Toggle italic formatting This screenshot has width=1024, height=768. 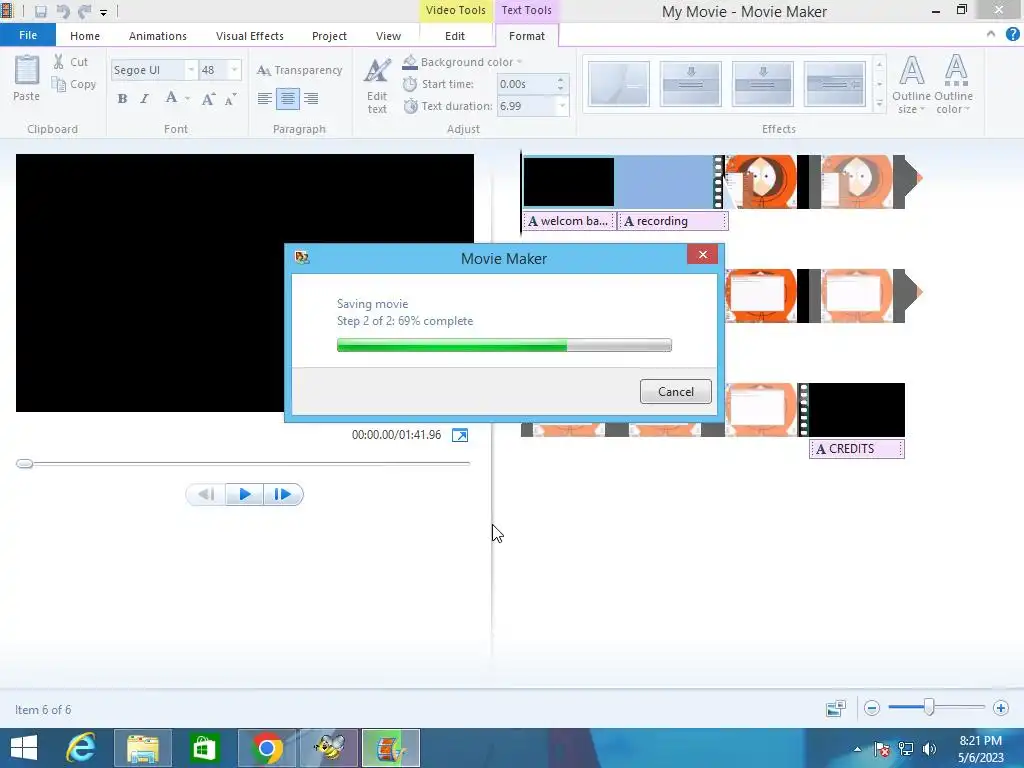click(x=144, y=99)
